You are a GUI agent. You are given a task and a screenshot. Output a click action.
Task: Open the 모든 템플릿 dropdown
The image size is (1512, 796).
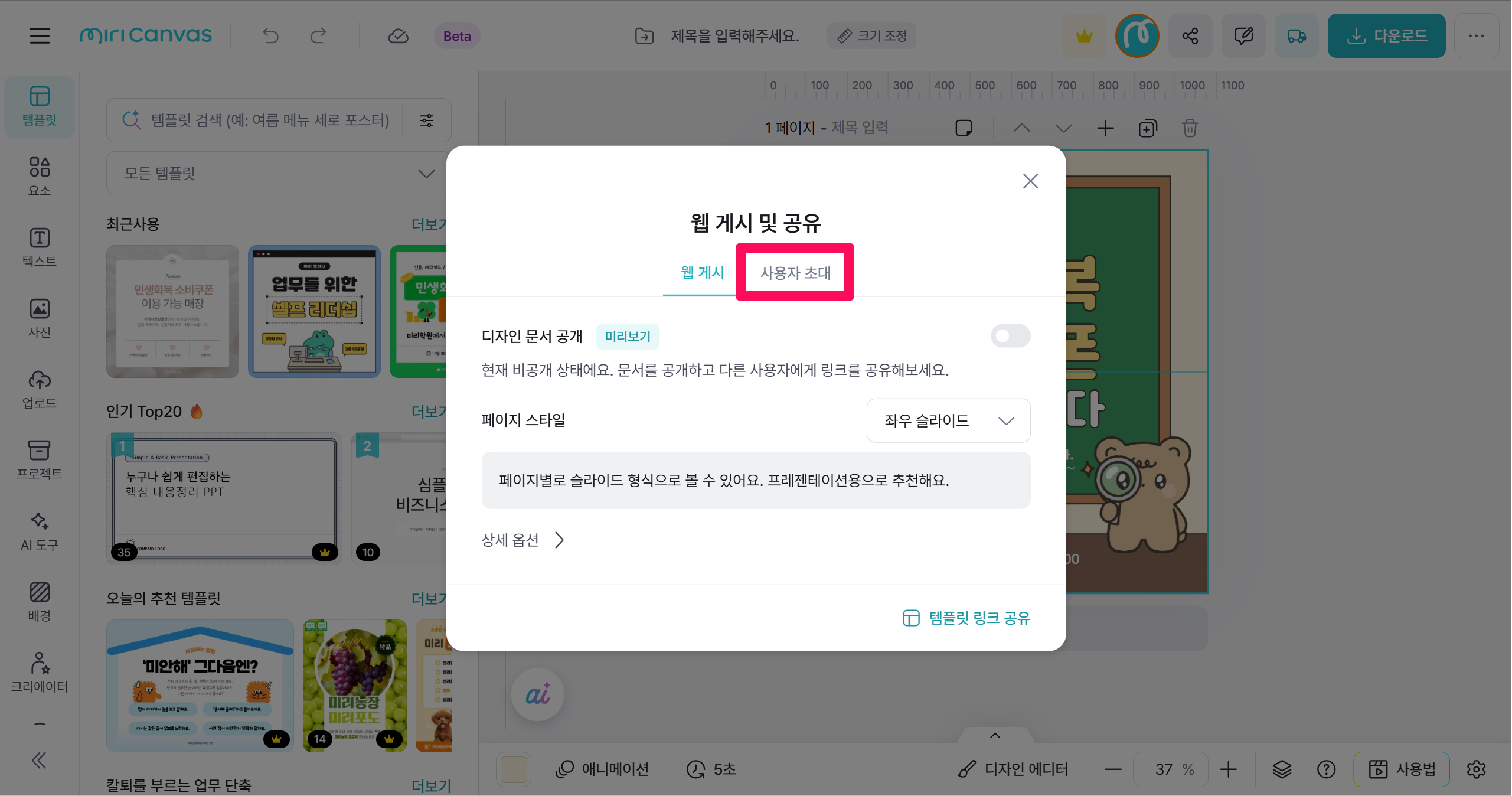(279, 173)
